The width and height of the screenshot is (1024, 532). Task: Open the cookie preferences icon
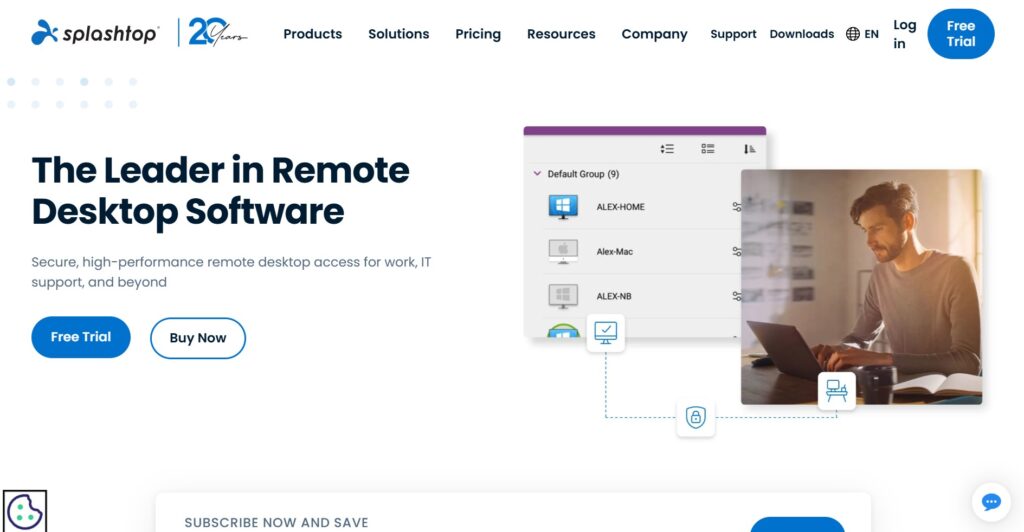[25, 511]
